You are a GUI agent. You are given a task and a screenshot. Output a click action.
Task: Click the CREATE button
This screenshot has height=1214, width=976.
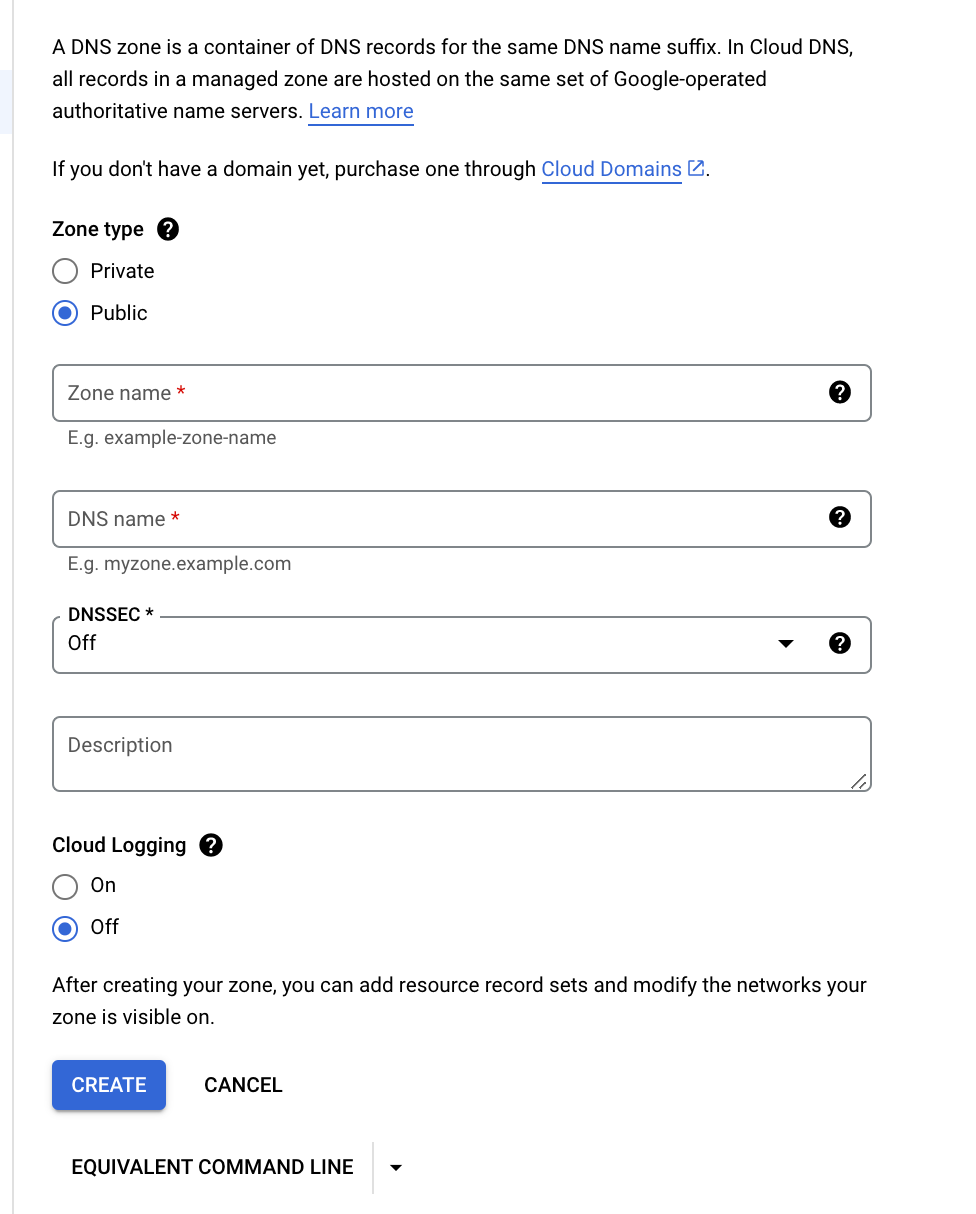108,1084
